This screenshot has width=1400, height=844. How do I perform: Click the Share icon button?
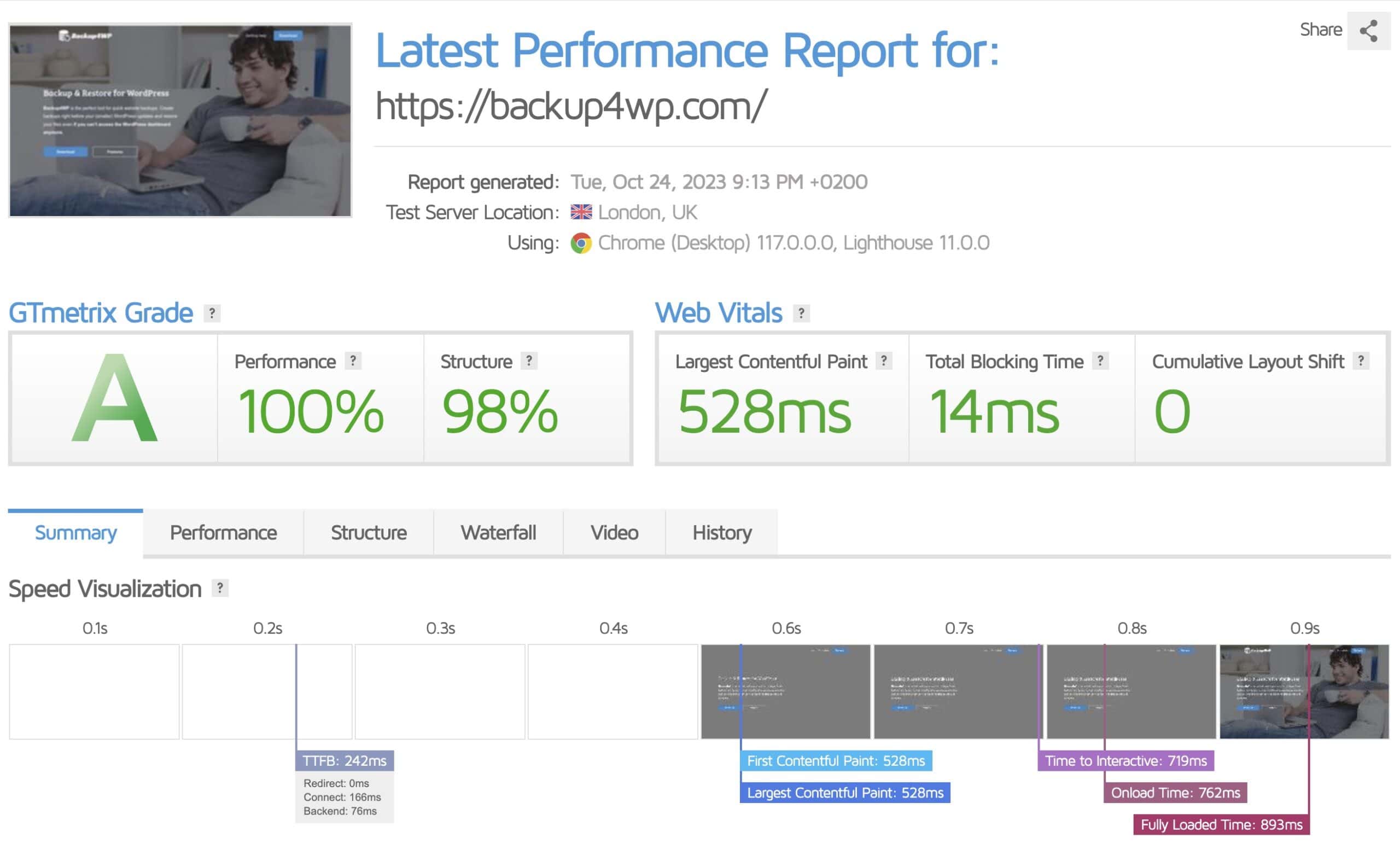click(1368, 31)
